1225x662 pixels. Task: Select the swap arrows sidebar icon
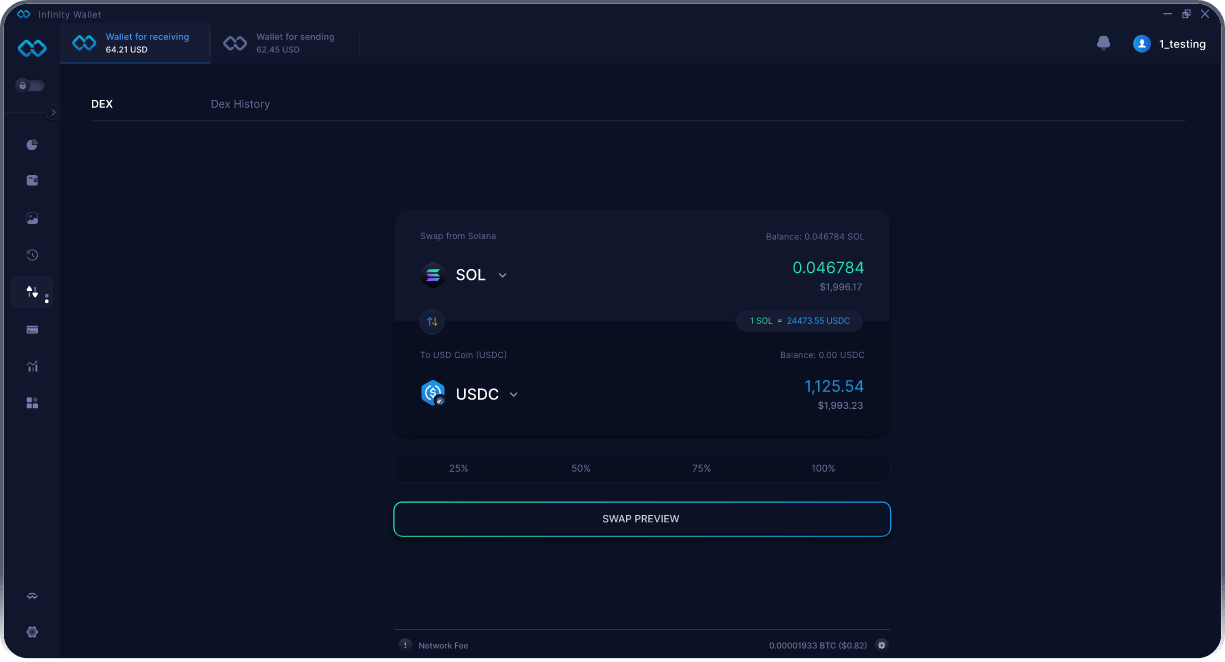point(32,292)
